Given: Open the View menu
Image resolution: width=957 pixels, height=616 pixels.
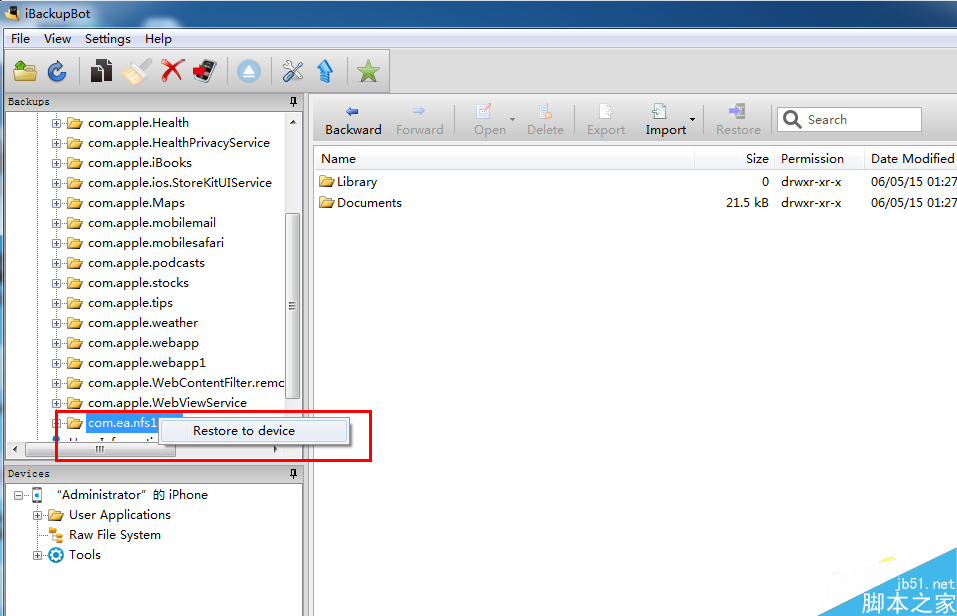Looking at the screenshot, I should 57,38.
